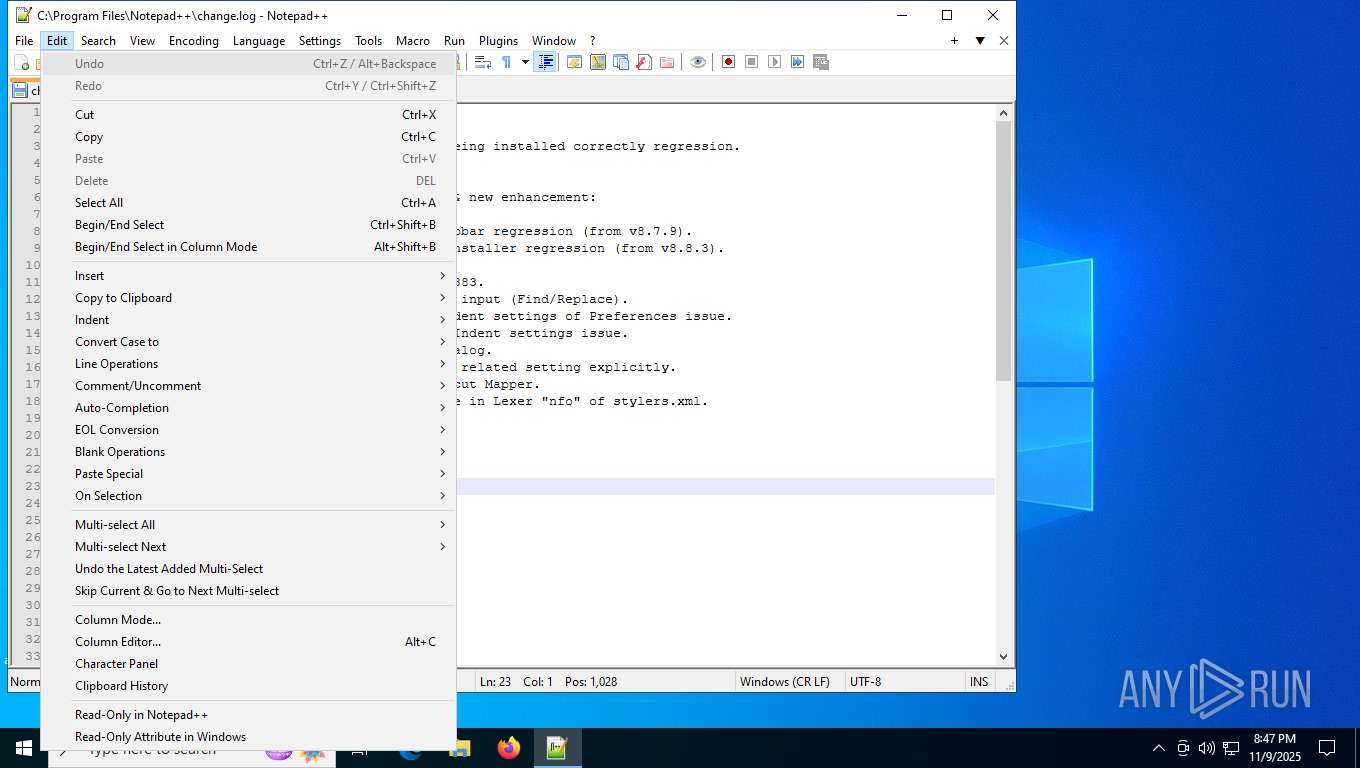Image resolution: width=1360 pixels, height=768 pixels.
Task: Open dropdown arrow next to pilcrow icon
Action: click(525, 62)
